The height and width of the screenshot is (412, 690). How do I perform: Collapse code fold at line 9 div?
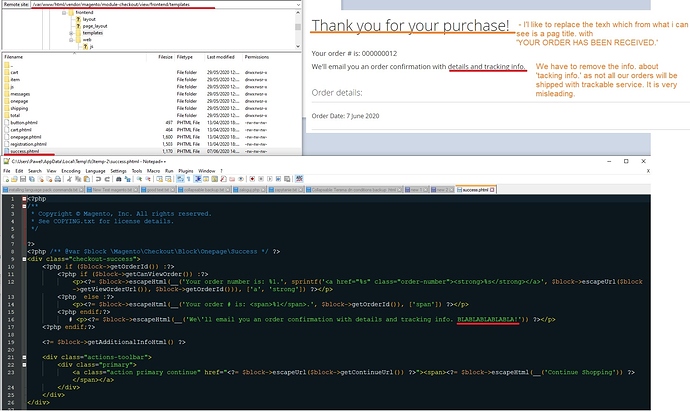tap(24, 259)
